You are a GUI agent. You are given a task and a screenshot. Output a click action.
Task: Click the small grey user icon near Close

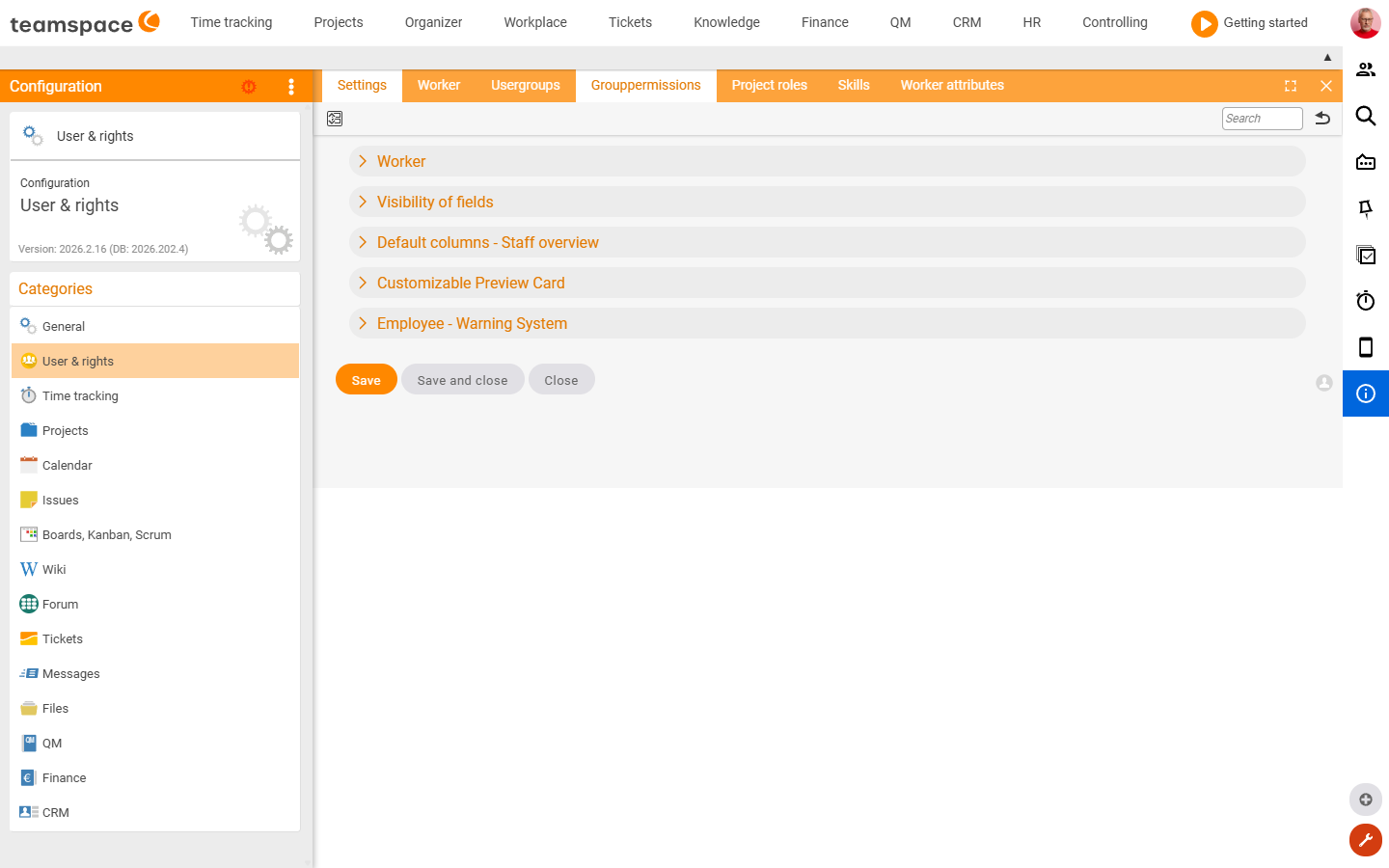pyautogui.click(x=1324, y=383)
